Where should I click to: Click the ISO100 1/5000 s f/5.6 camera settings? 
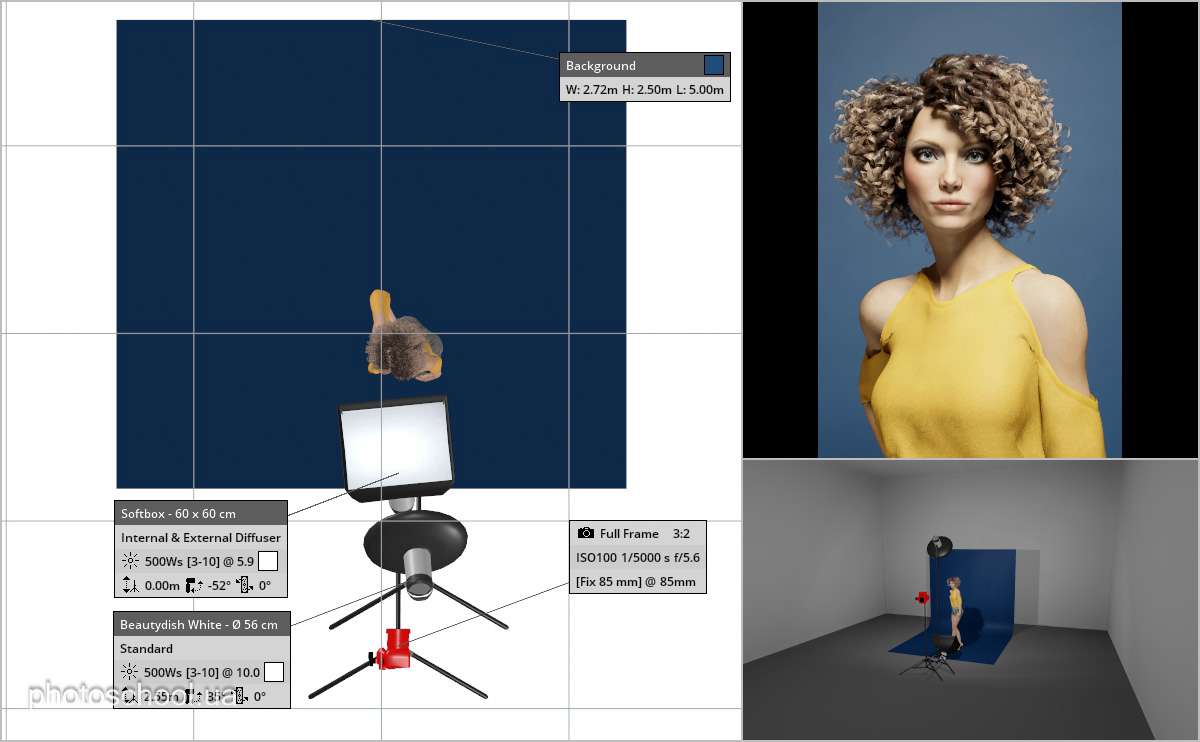[x=638, y=558]
